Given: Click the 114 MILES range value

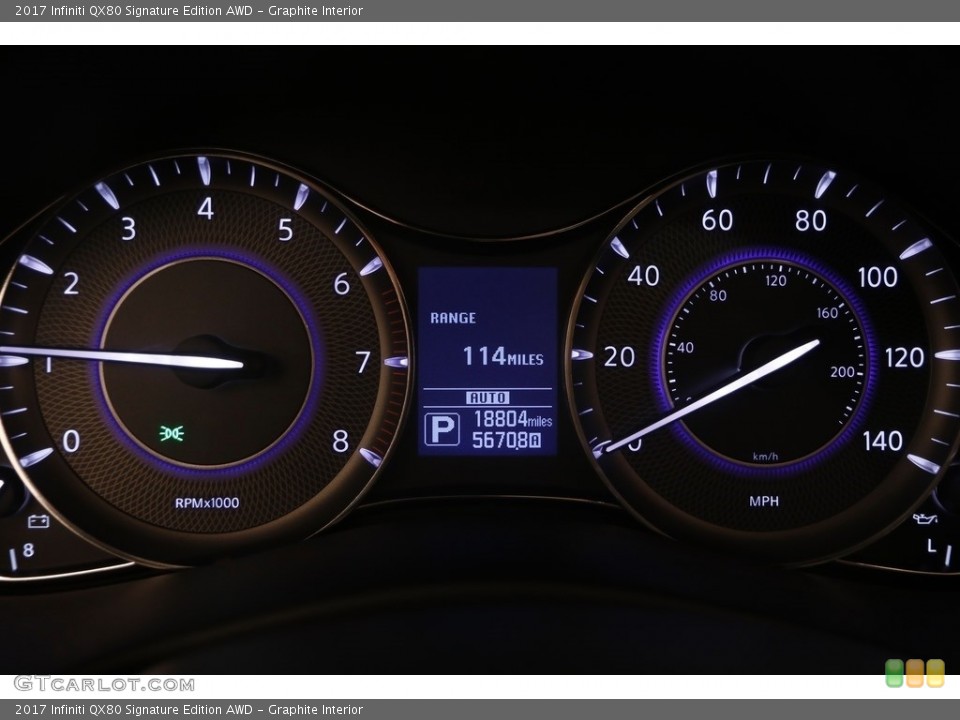Looking at the screenshot, I should pyautogui.click(x=503, y=356).
